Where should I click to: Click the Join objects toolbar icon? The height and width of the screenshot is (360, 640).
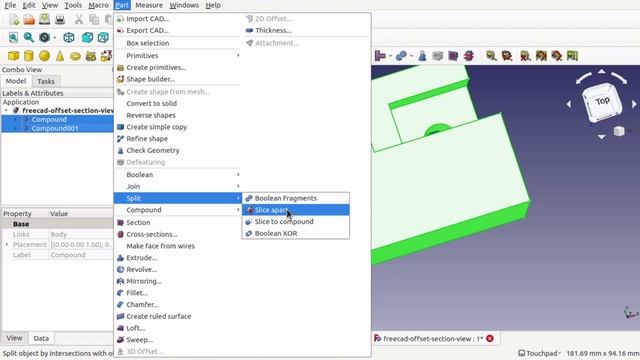click(380, 56)
